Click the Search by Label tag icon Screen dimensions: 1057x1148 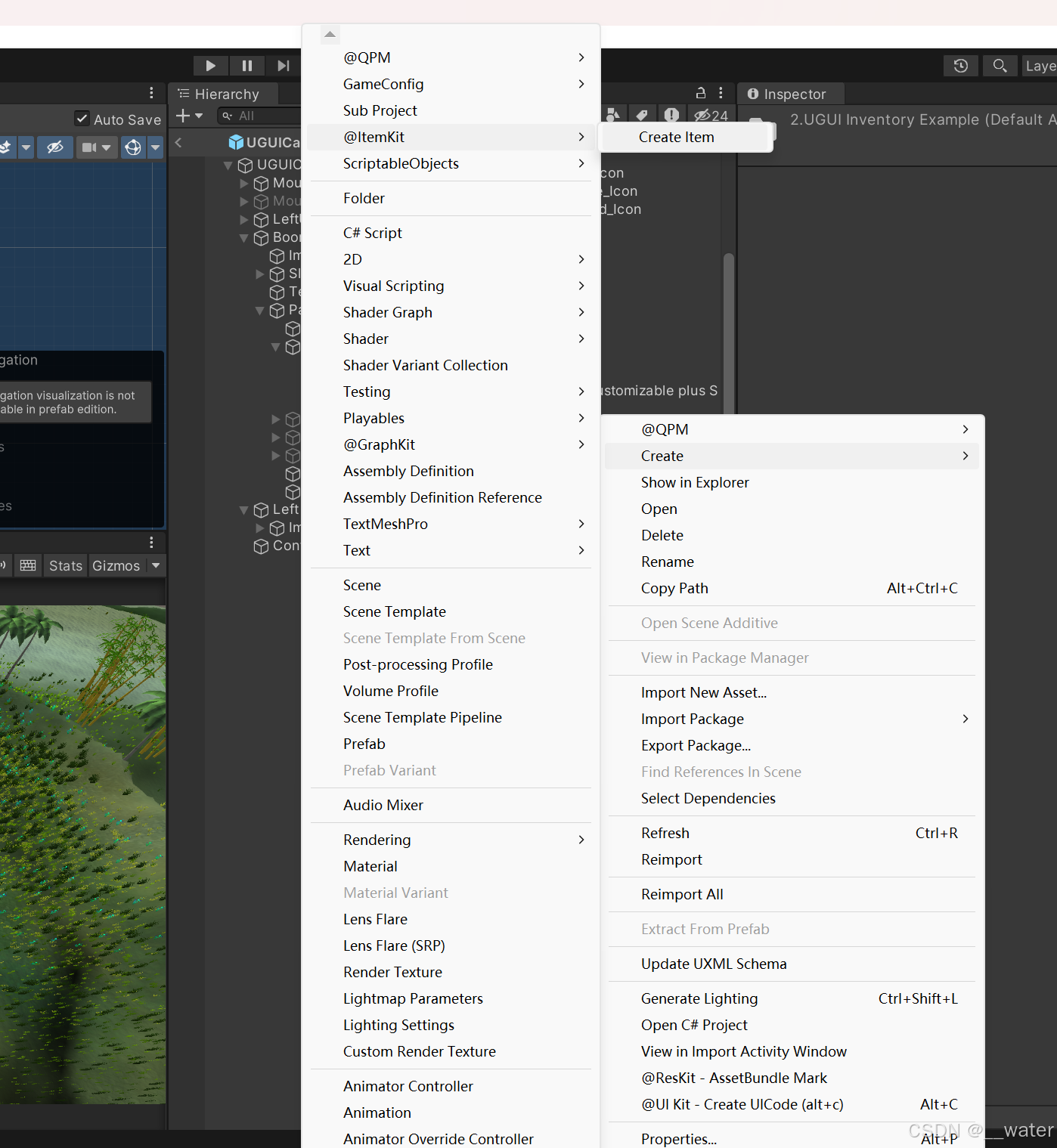[642, 115]
